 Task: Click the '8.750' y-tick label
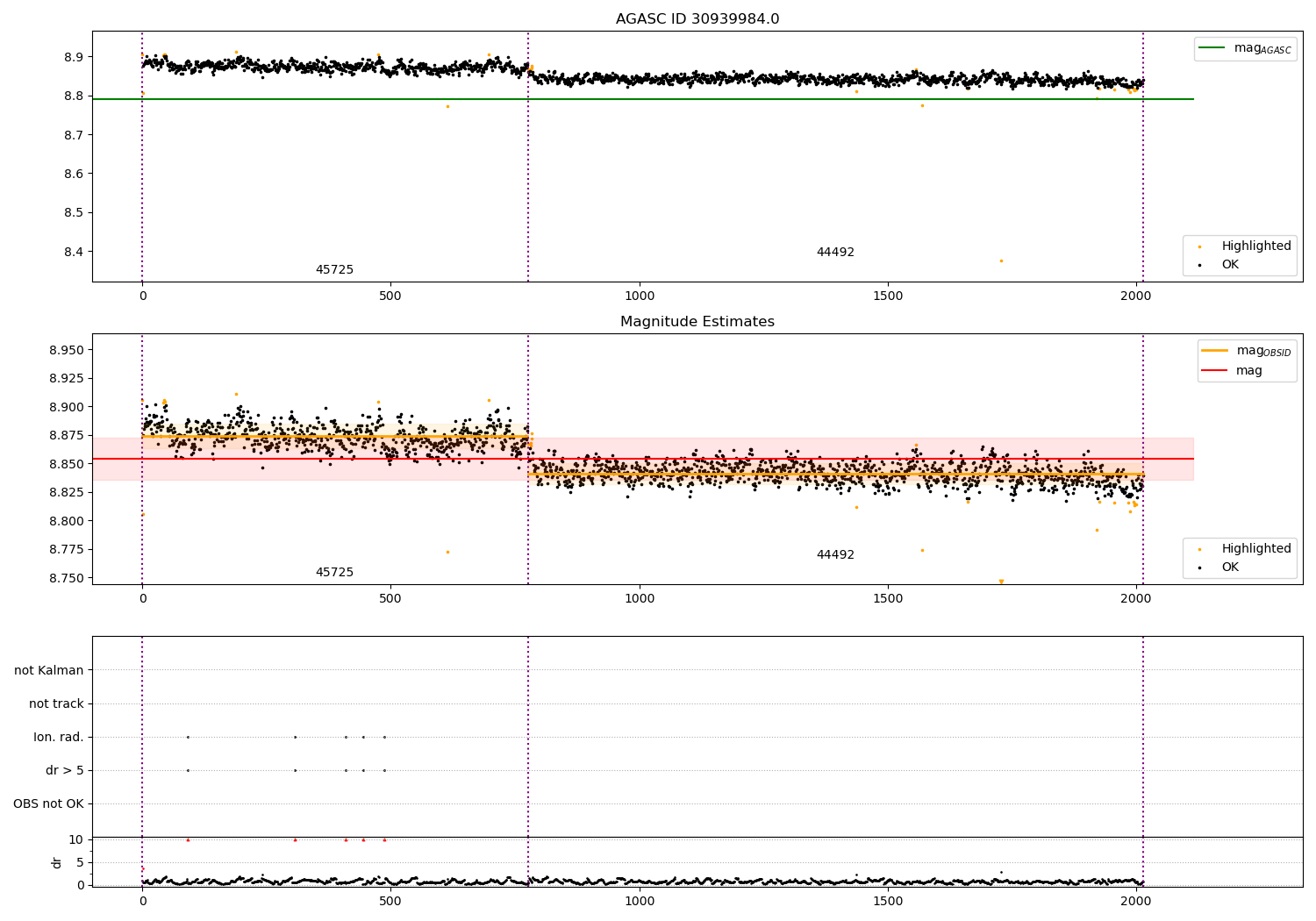[67, 578]
